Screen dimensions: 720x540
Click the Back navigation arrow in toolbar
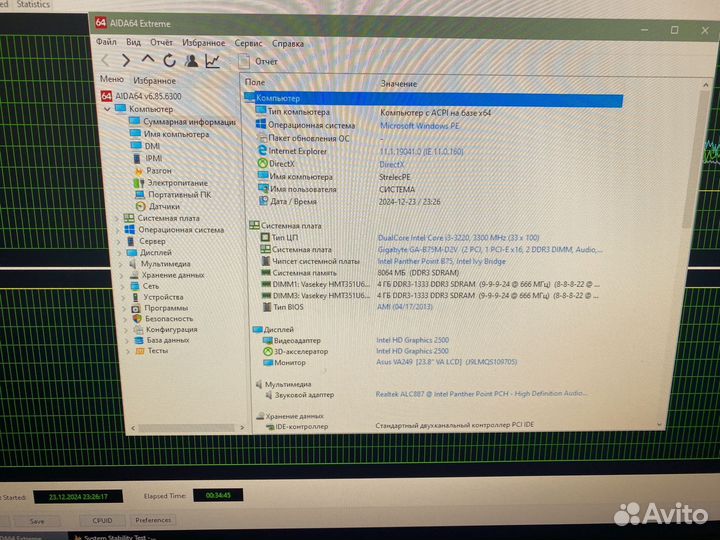pos(105,60)
